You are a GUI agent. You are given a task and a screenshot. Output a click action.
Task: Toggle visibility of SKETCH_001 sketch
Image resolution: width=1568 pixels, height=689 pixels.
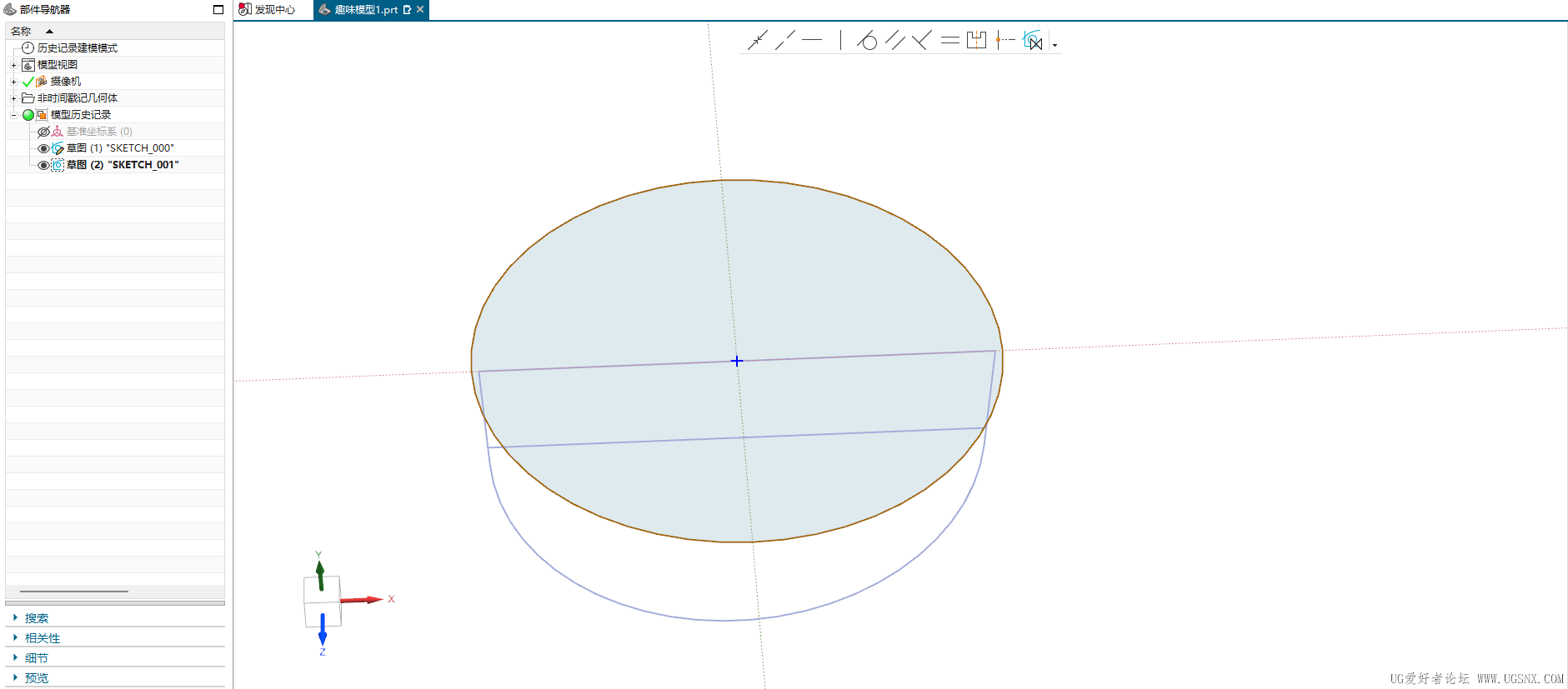coord(43,165)
